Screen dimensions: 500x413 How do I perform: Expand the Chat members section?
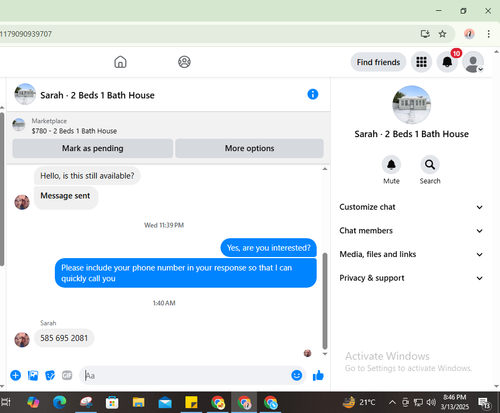click(411, 231)
